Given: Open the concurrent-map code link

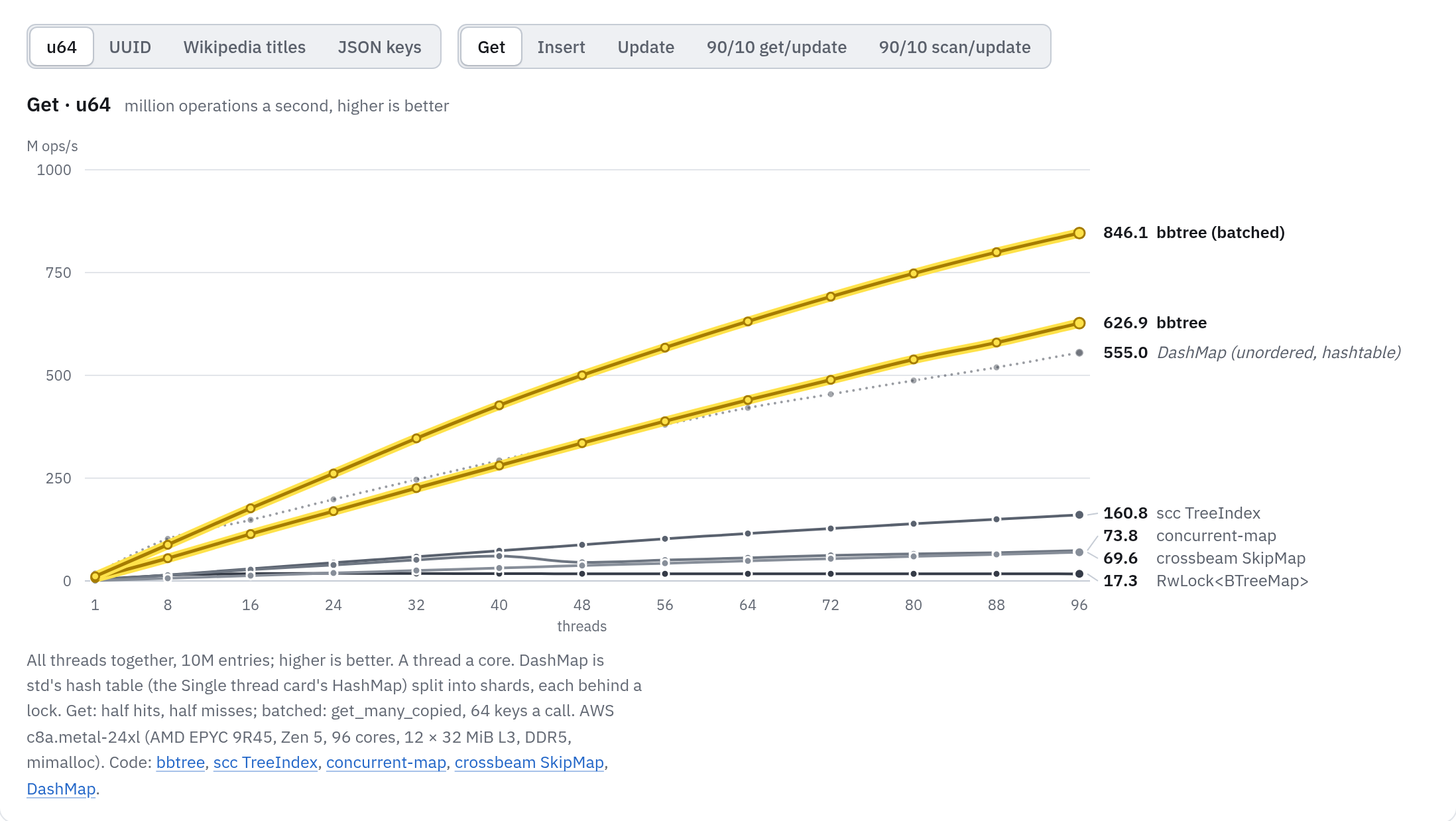Looking at the screenshot, I should click(x=386, y=763).
